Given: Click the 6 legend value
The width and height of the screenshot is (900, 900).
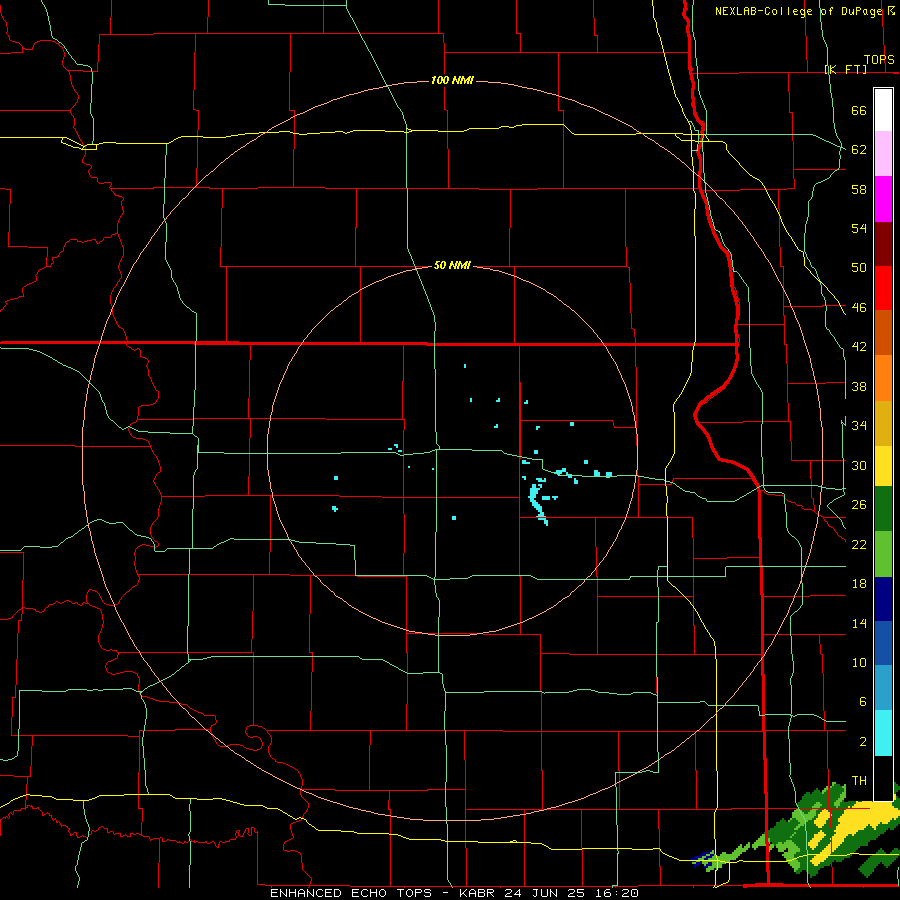Looking at the screenshot, I should point(862,702).
